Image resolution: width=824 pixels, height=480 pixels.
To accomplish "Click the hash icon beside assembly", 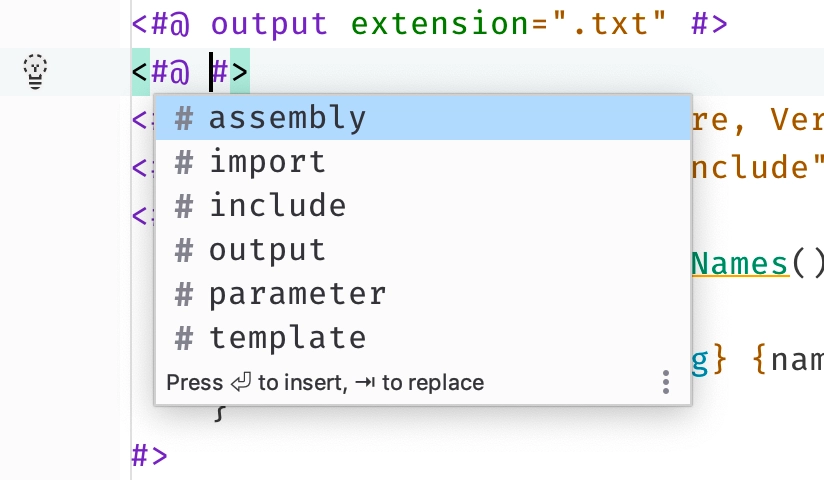I will [184, 118].
